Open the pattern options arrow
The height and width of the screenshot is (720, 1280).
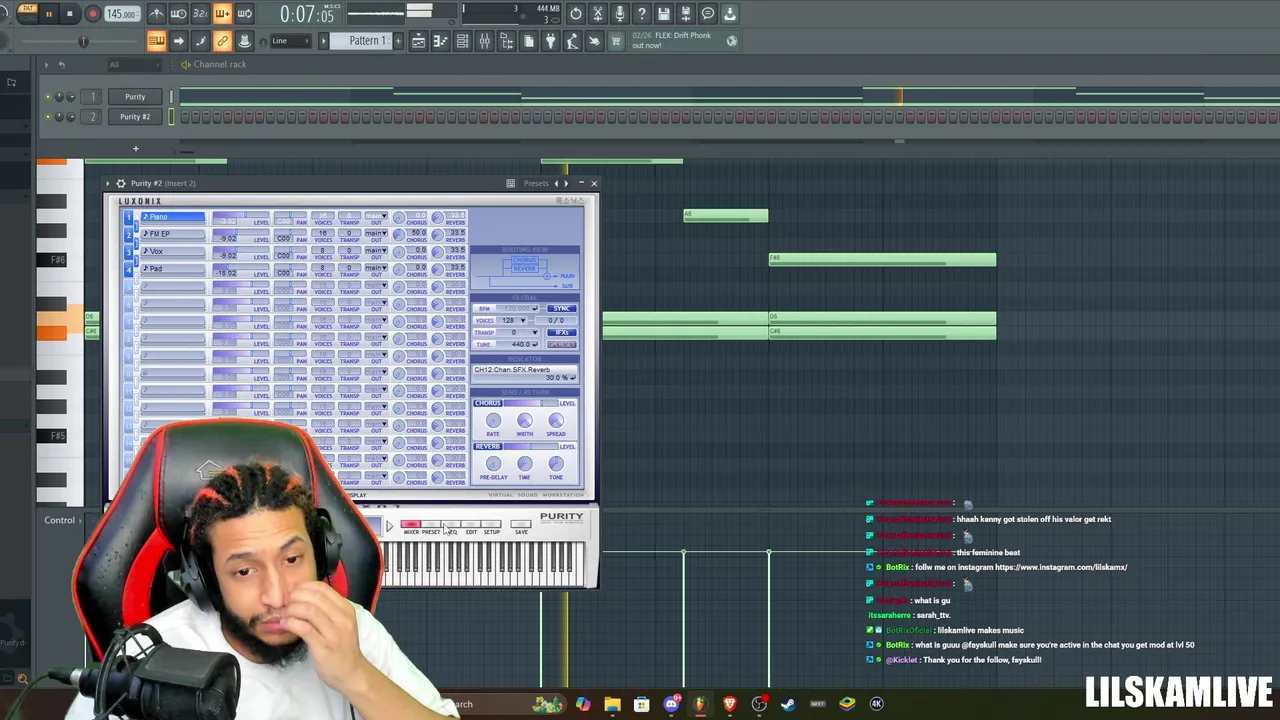pos(323,41)
